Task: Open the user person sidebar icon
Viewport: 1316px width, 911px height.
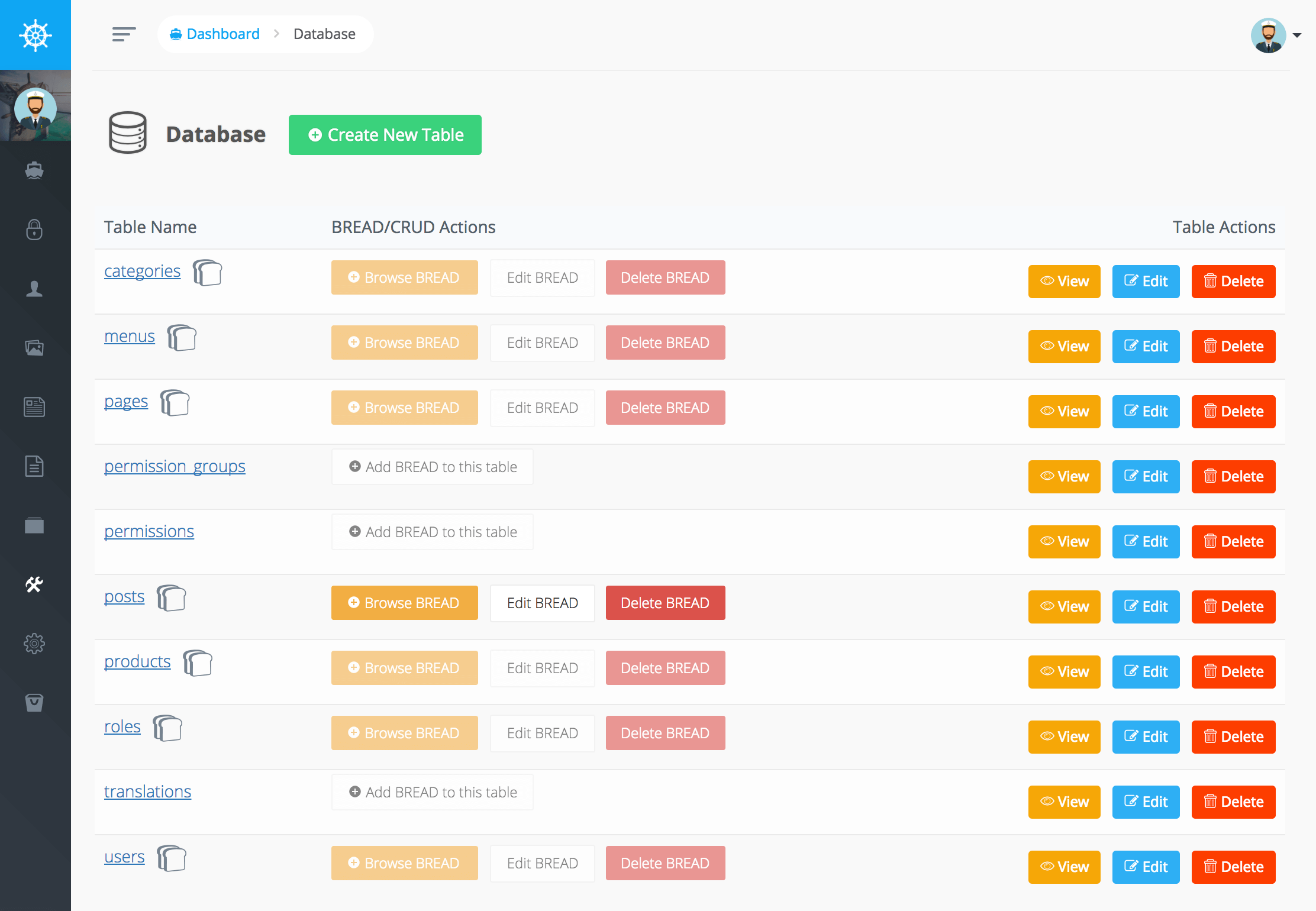Action: point(34,289)
